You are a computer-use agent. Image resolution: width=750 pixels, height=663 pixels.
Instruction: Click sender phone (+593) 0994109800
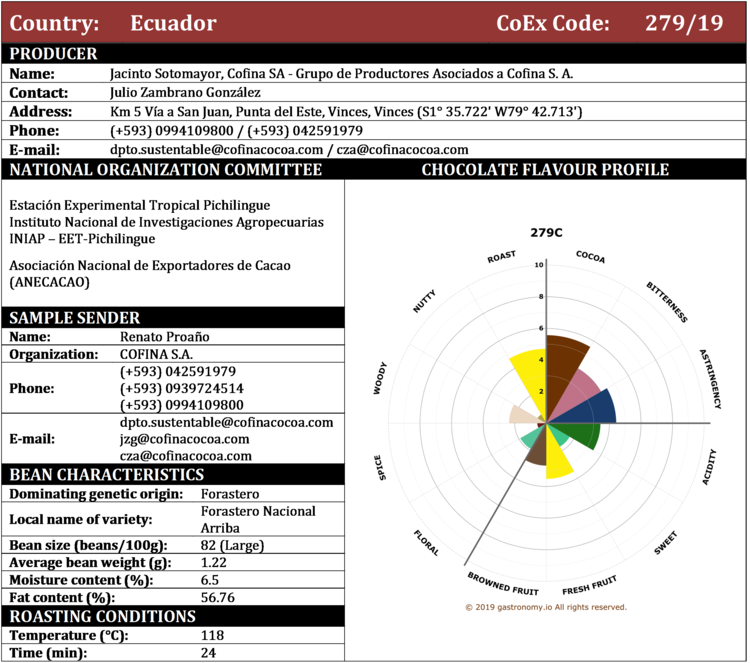182,405
